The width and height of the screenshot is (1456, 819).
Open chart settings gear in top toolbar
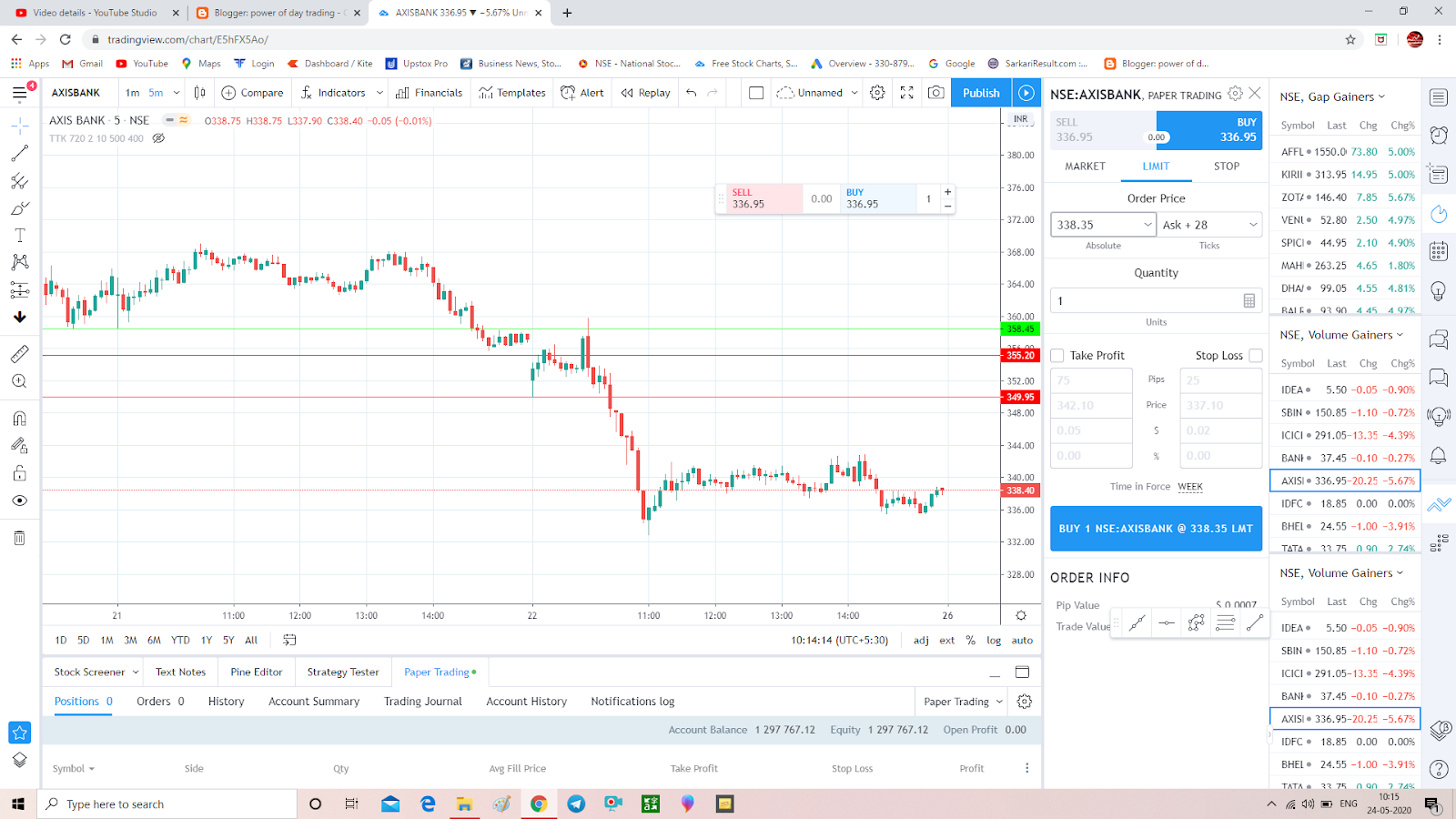click(877, 93)
